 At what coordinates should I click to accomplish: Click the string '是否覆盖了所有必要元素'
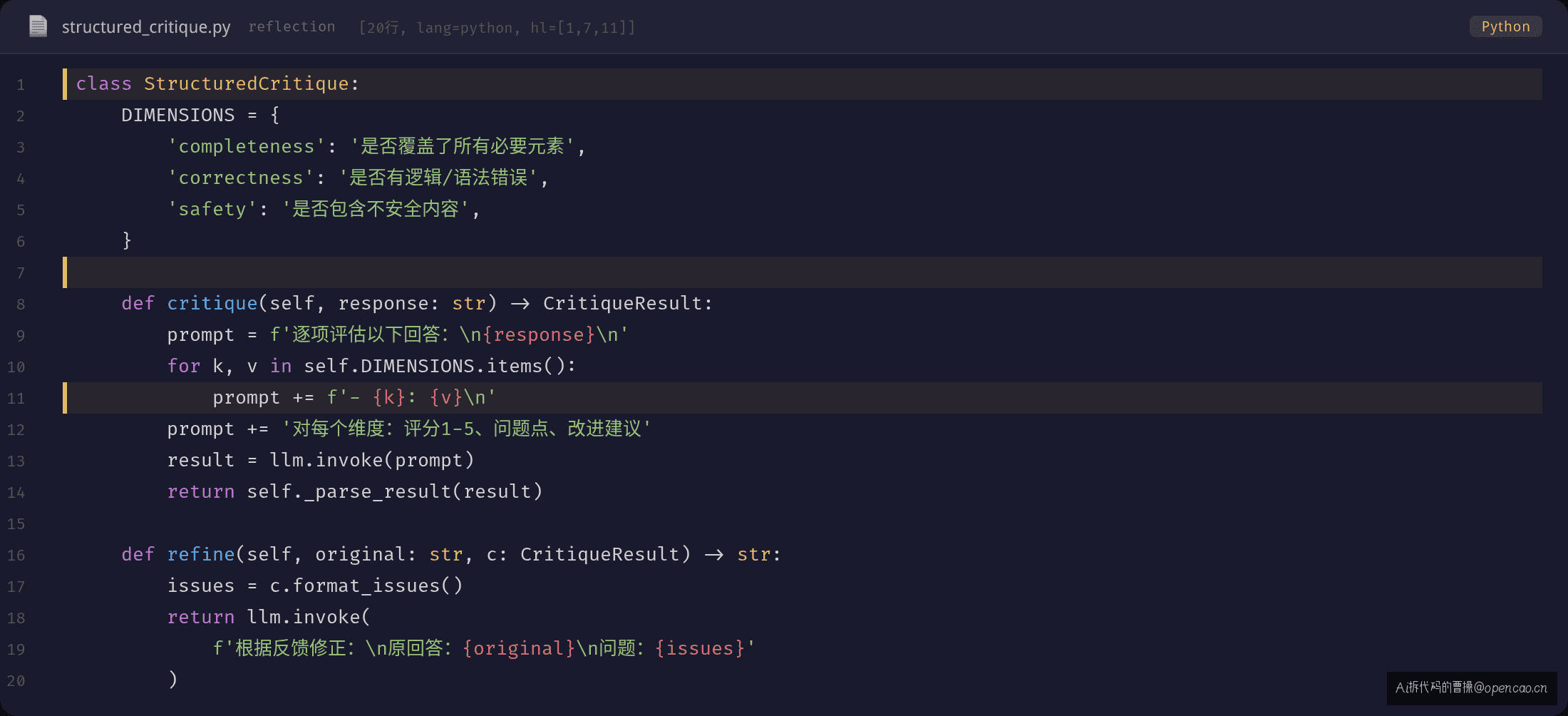point(462,146)
